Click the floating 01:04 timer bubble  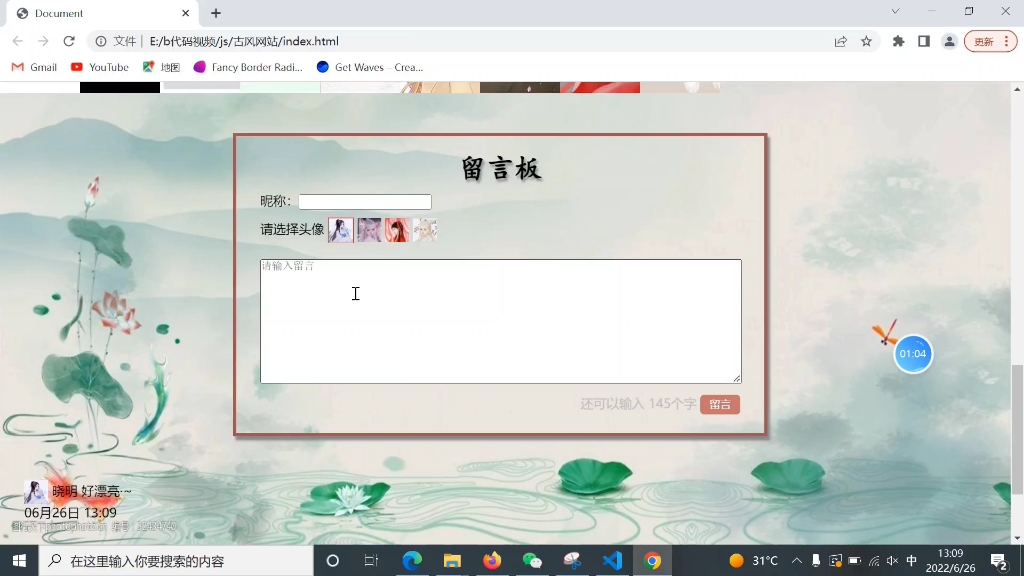tap(913, 353)
